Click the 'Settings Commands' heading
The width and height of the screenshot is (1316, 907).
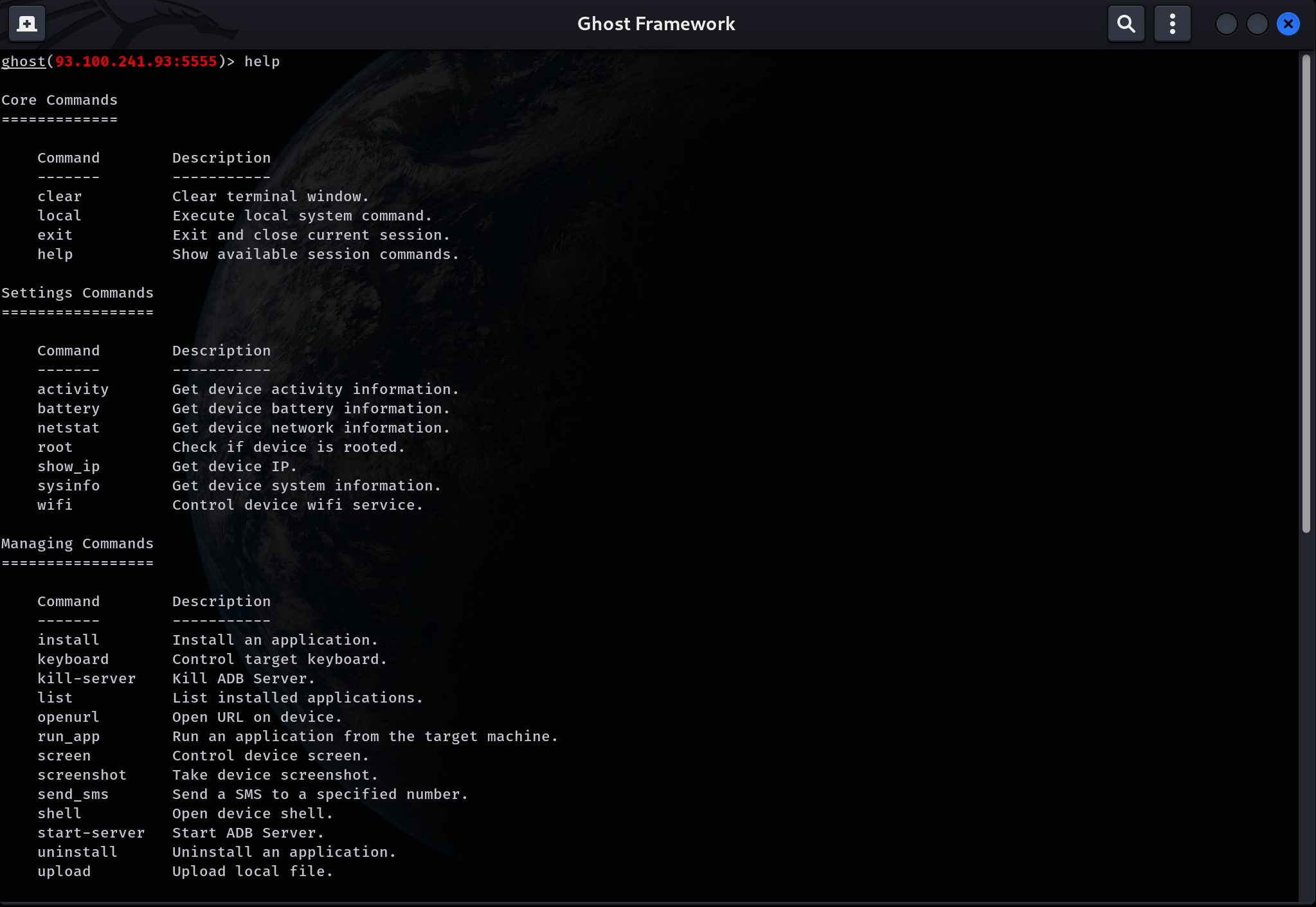(77, 293)
